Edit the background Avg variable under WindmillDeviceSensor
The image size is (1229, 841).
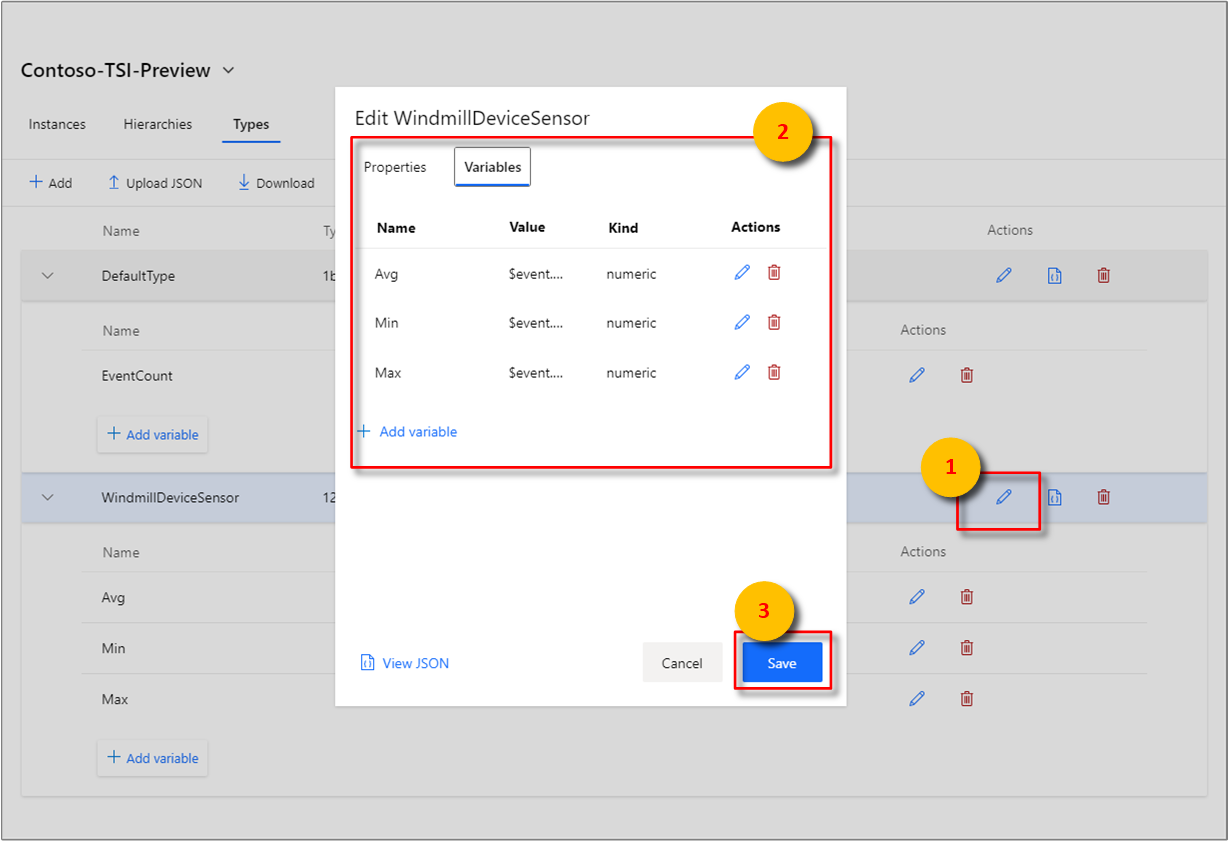point(917,597)
